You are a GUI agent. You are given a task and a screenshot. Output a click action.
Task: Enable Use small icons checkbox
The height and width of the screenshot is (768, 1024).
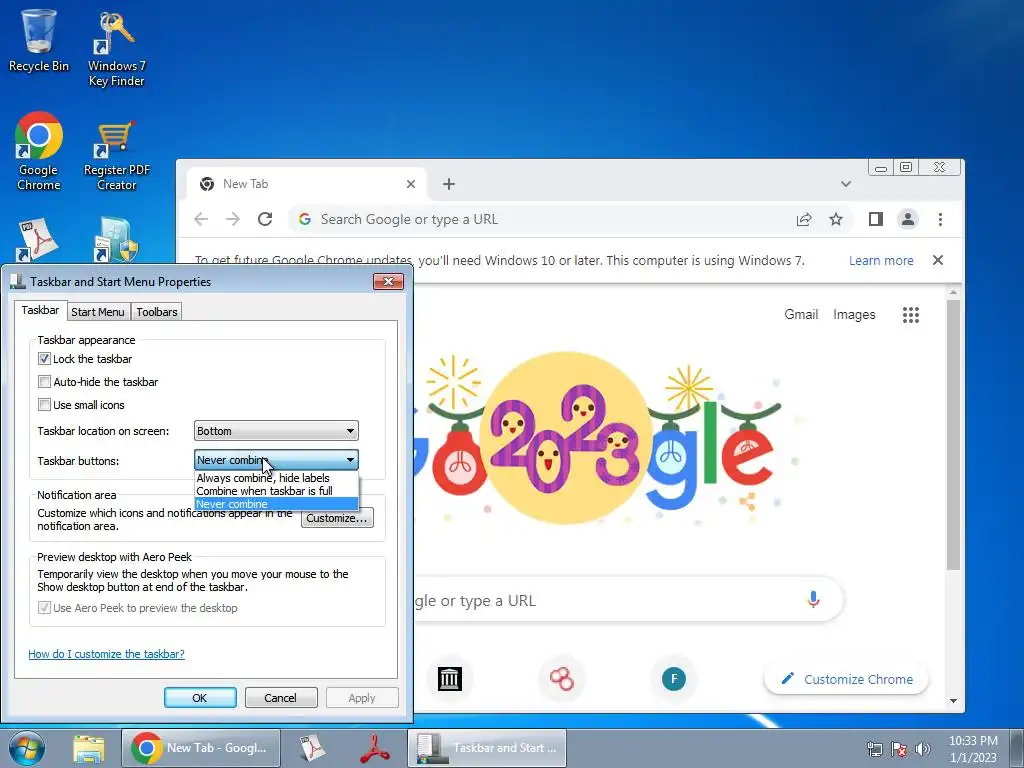44,405
